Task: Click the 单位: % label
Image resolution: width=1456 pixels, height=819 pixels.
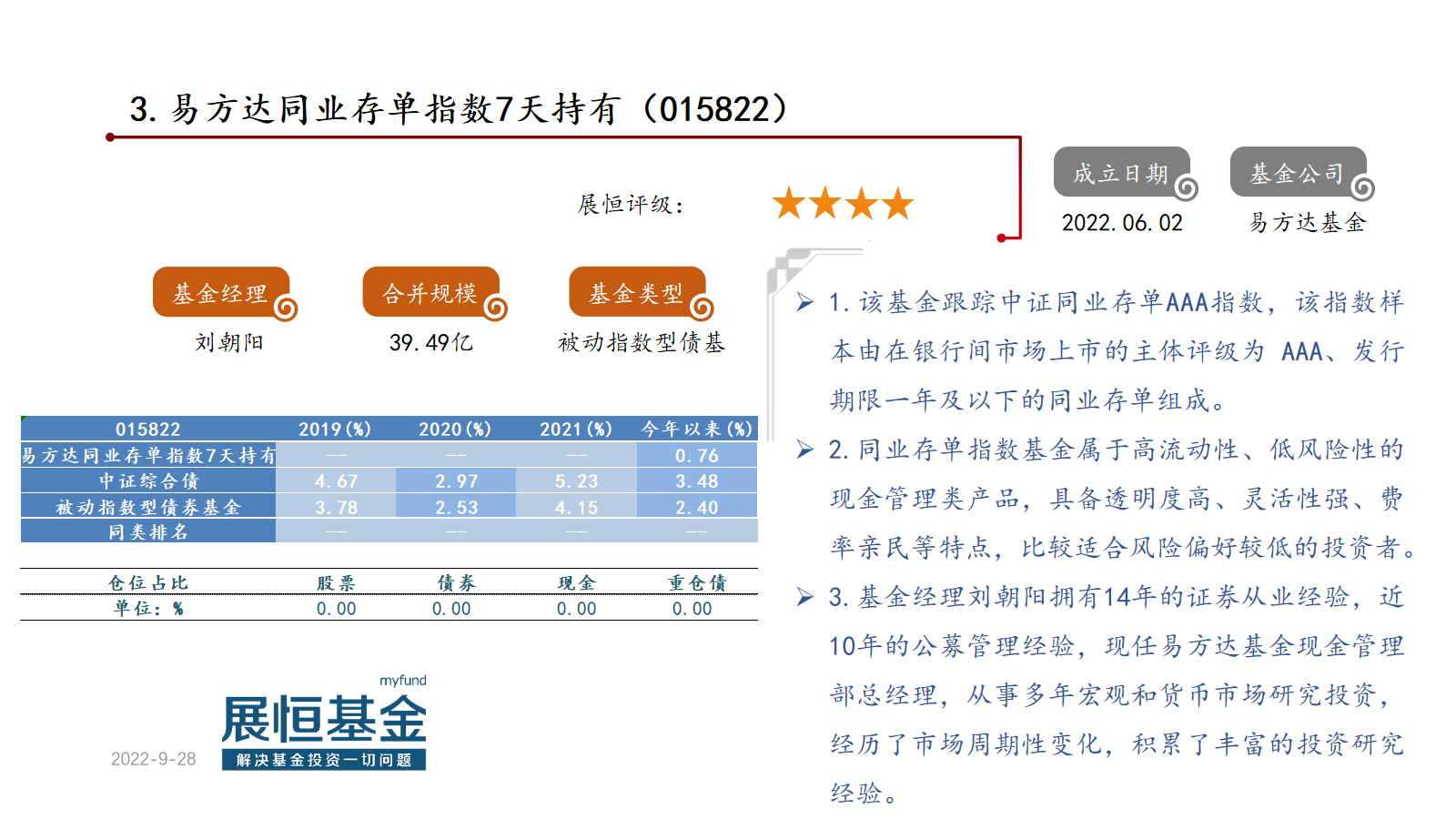Action: point(148,608)
